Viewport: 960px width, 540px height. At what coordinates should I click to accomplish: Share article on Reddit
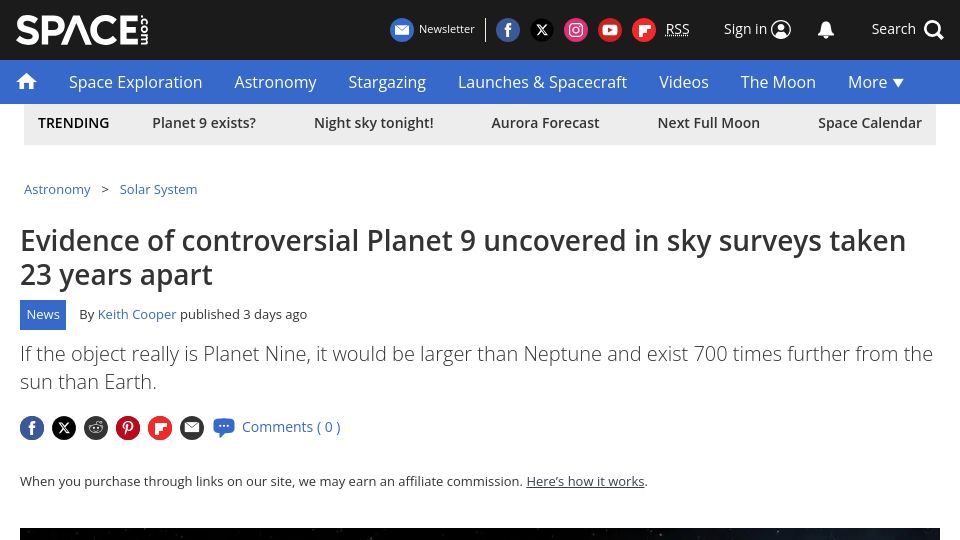pyautogui.click(x=96, y=427)
